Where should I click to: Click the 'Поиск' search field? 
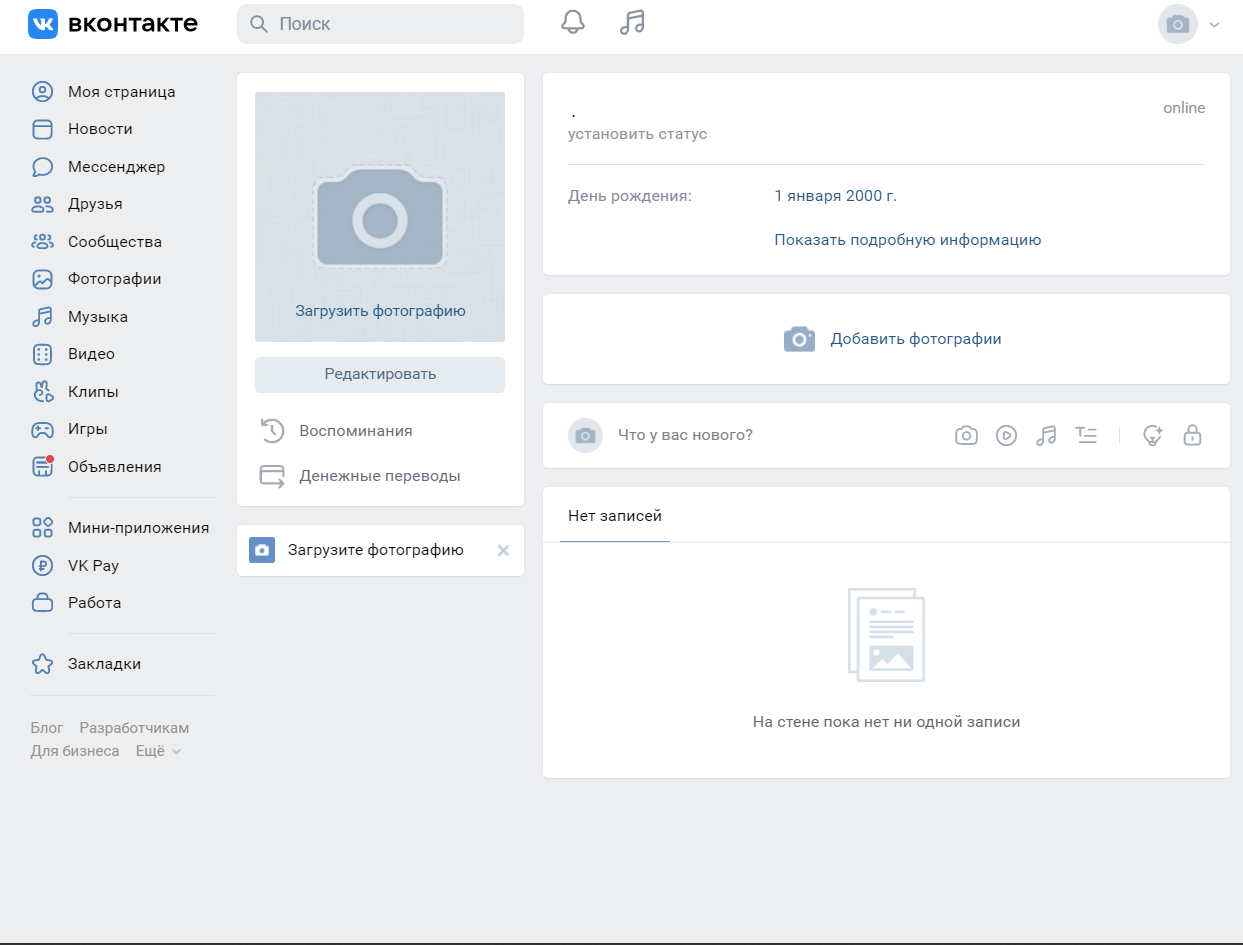click(380, 24)
